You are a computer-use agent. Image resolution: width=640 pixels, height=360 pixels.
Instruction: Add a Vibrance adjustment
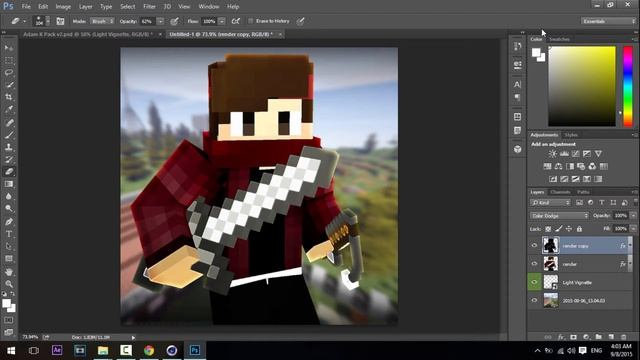598,154
